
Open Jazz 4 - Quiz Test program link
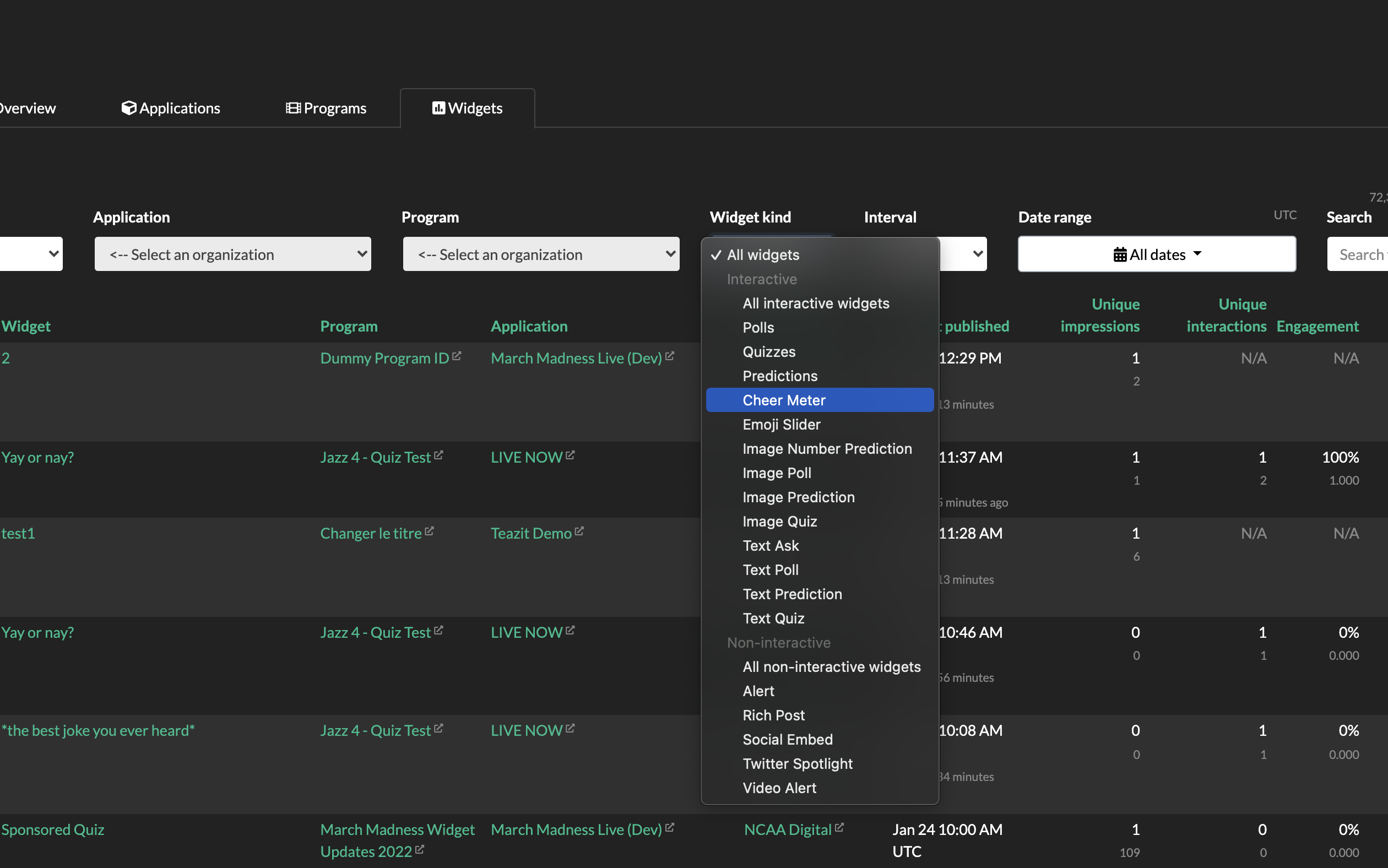tap(376, 458)
